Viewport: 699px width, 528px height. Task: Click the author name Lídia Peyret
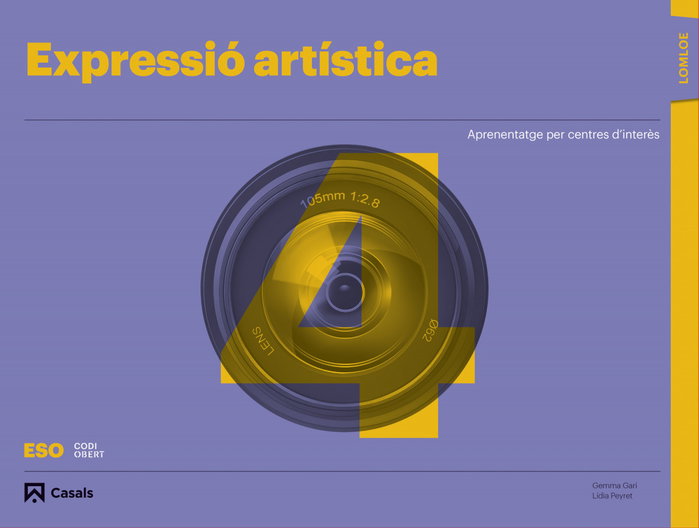coord(612,496)
